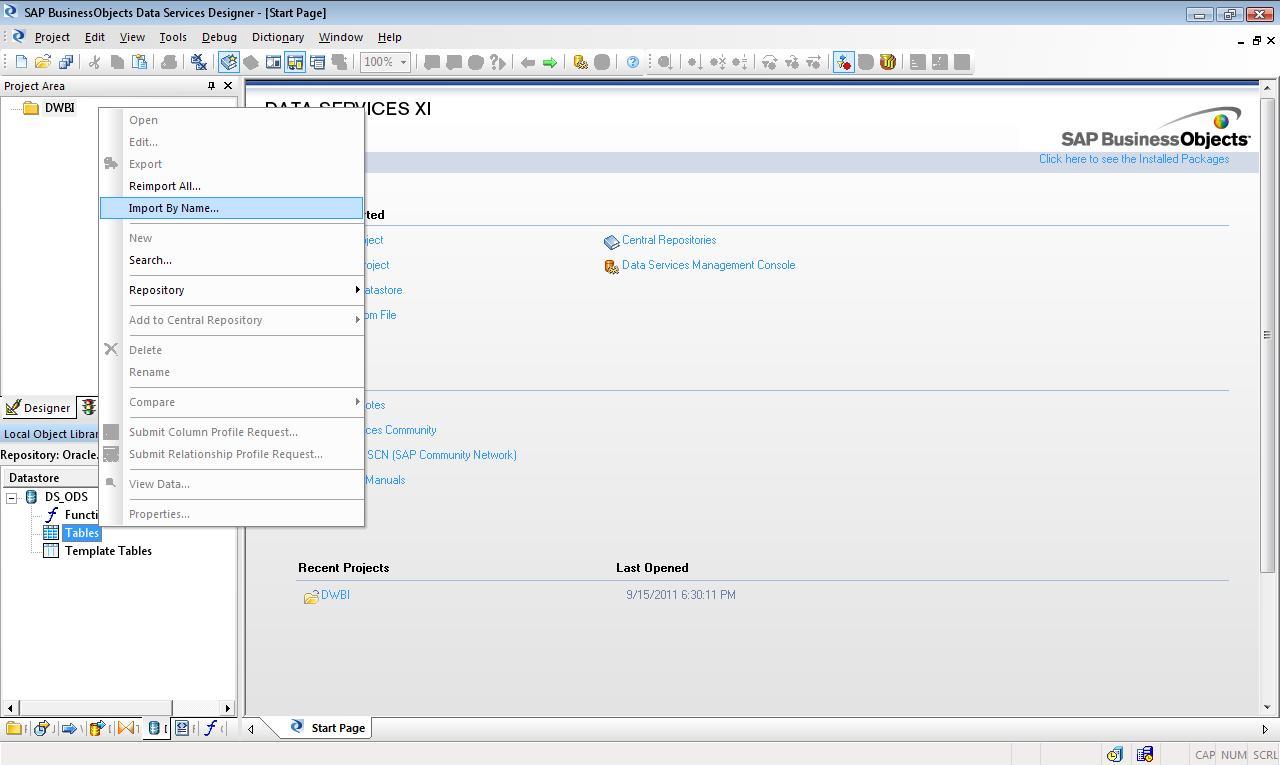Click the tab scroll-right arrow
This screenshot has height=765, width=1280.
point(1265,729)
